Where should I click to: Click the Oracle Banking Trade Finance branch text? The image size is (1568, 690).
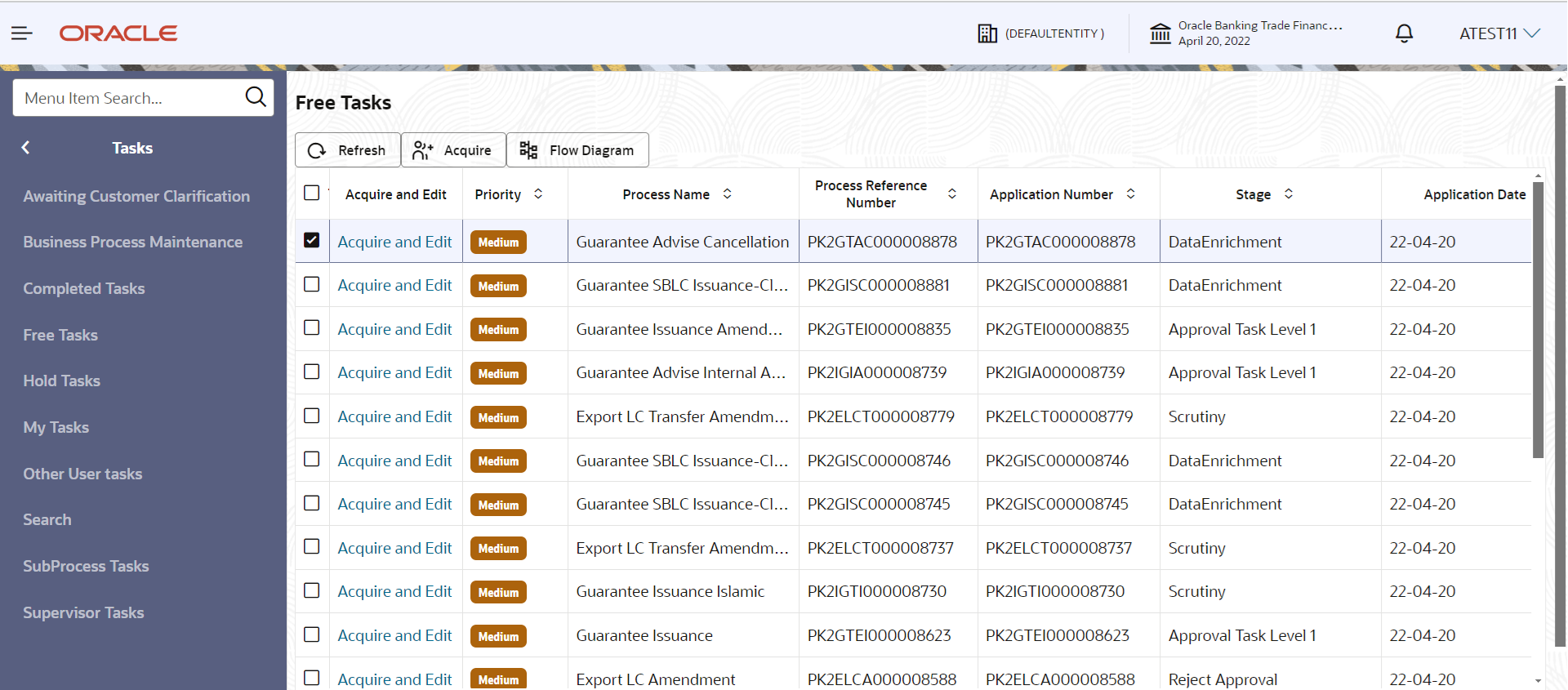1260,25
